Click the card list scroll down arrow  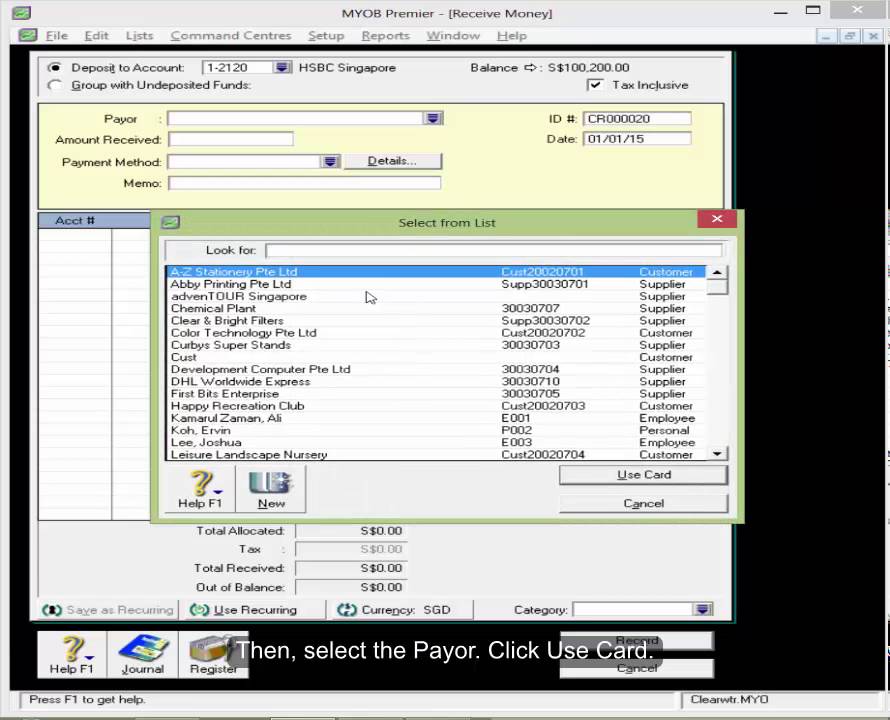point(717,454)
